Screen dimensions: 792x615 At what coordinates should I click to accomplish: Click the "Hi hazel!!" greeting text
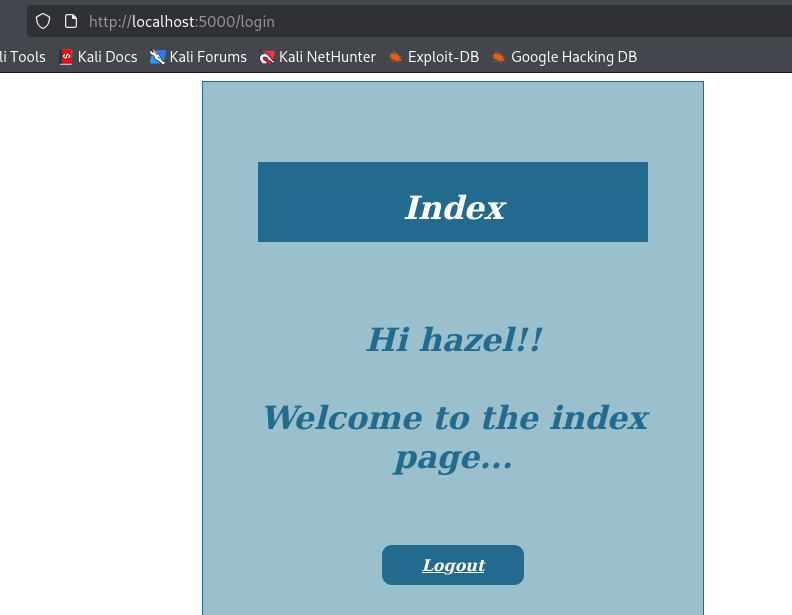(x=454, y=340)
